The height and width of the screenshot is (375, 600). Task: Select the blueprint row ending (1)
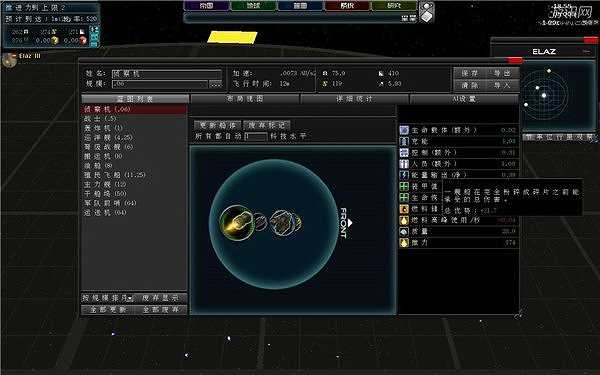[134, 128]
